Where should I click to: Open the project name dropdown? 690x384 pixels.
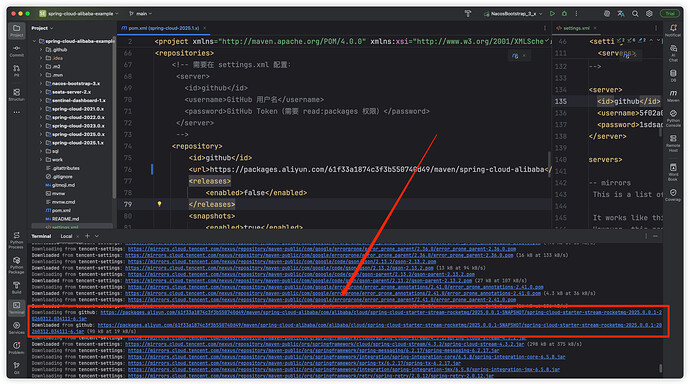click(79, 14)
